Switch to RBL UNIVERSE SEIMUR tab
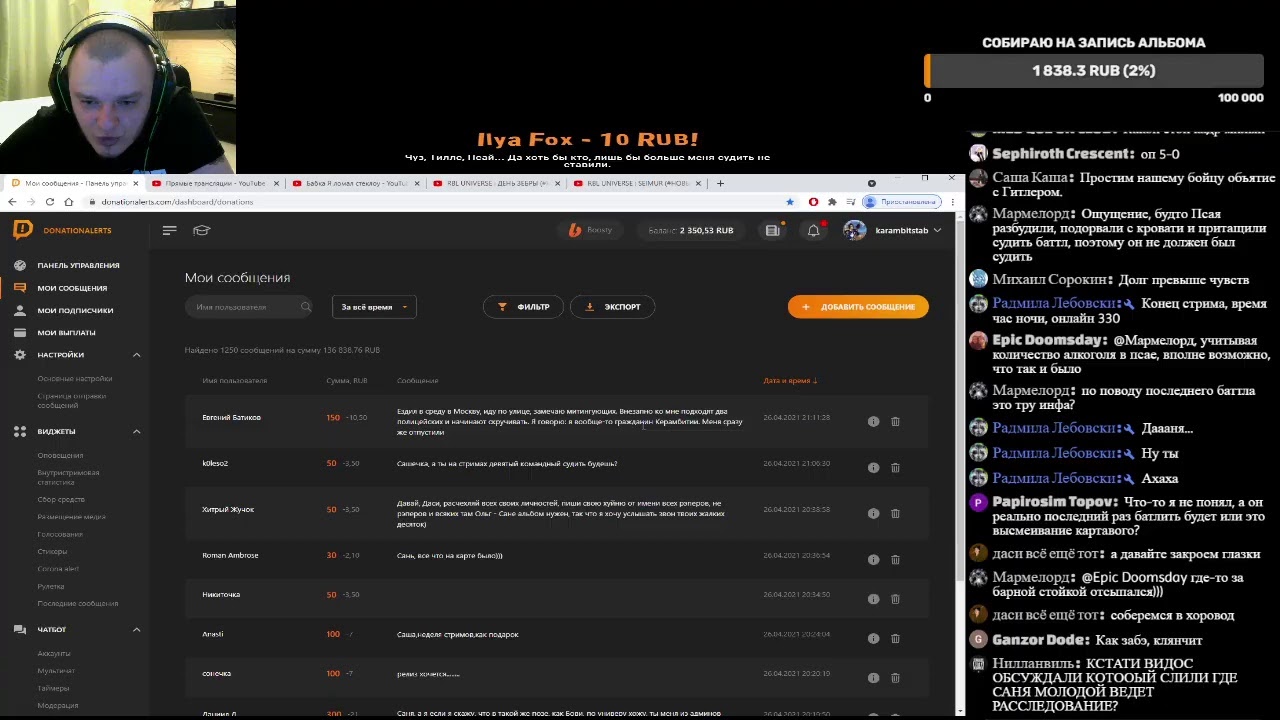 coord(637,183)
